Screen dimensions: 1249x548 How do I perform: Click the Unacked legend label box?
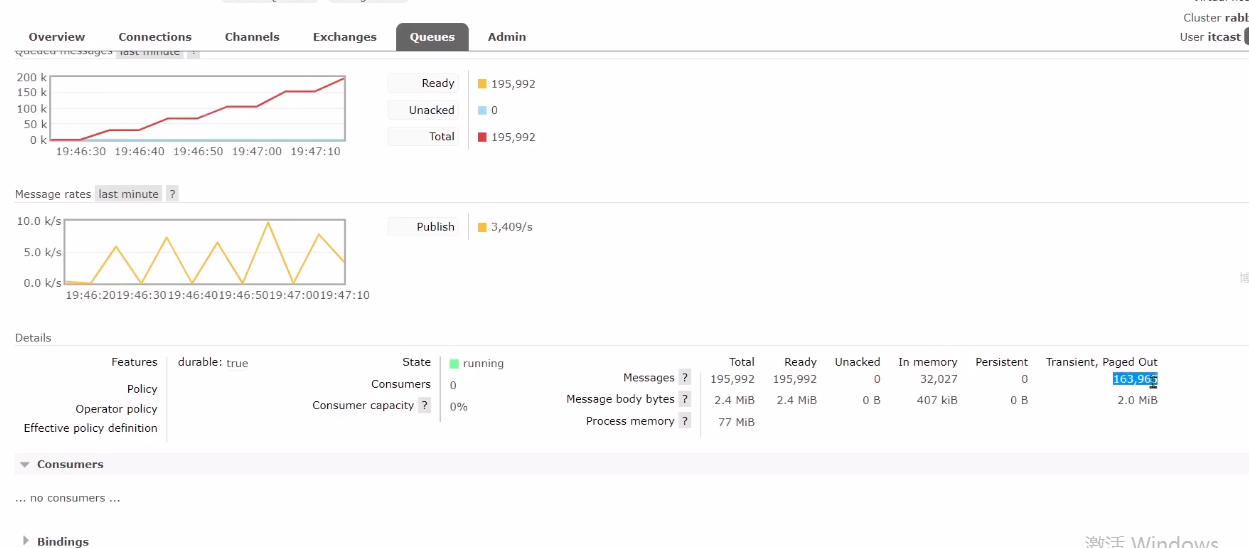(x=423, y=110)
